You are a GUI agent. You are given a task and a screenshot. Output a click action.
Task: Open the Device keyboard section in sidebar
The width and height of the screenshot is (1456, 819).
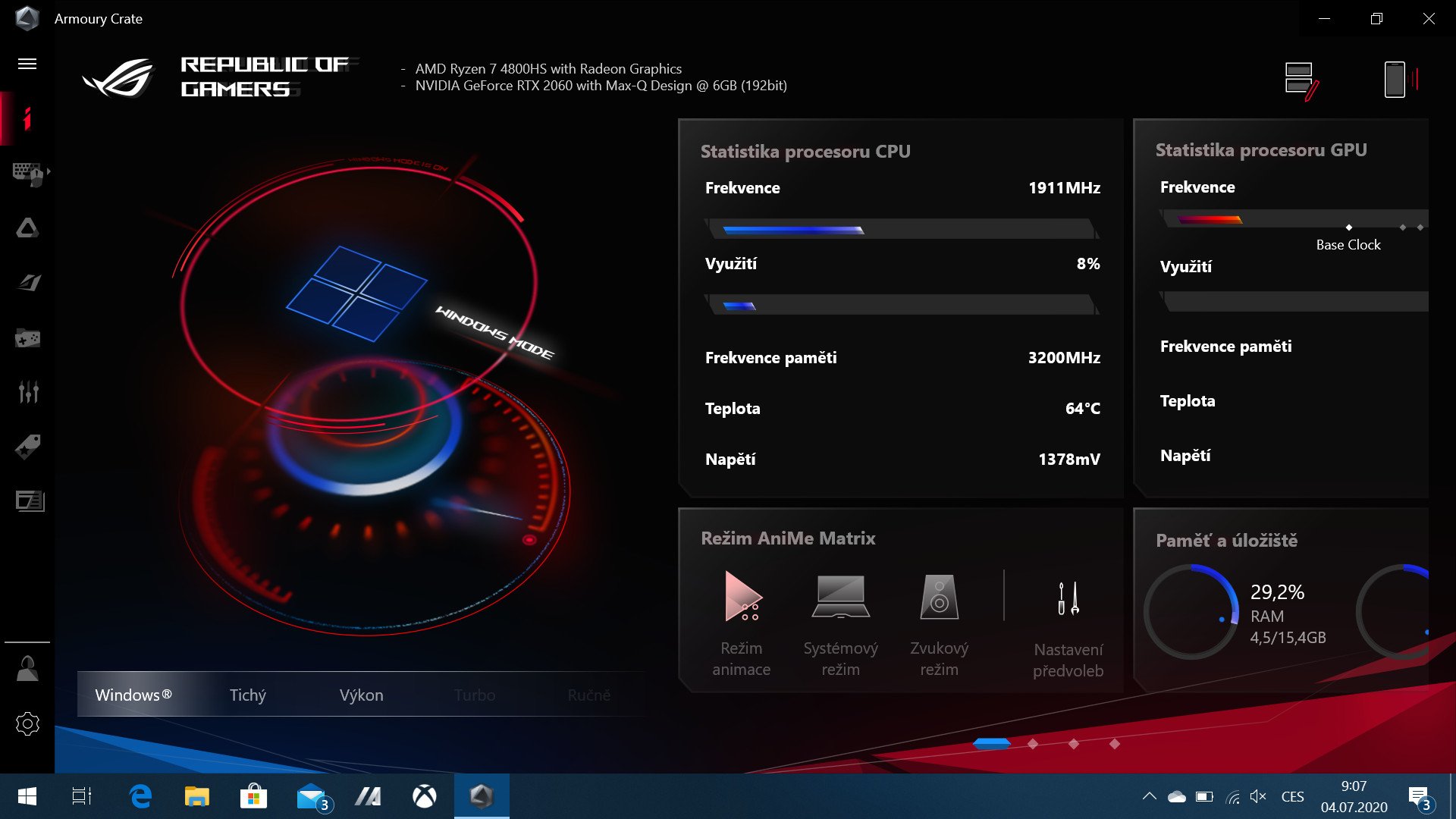pos(29,173)
